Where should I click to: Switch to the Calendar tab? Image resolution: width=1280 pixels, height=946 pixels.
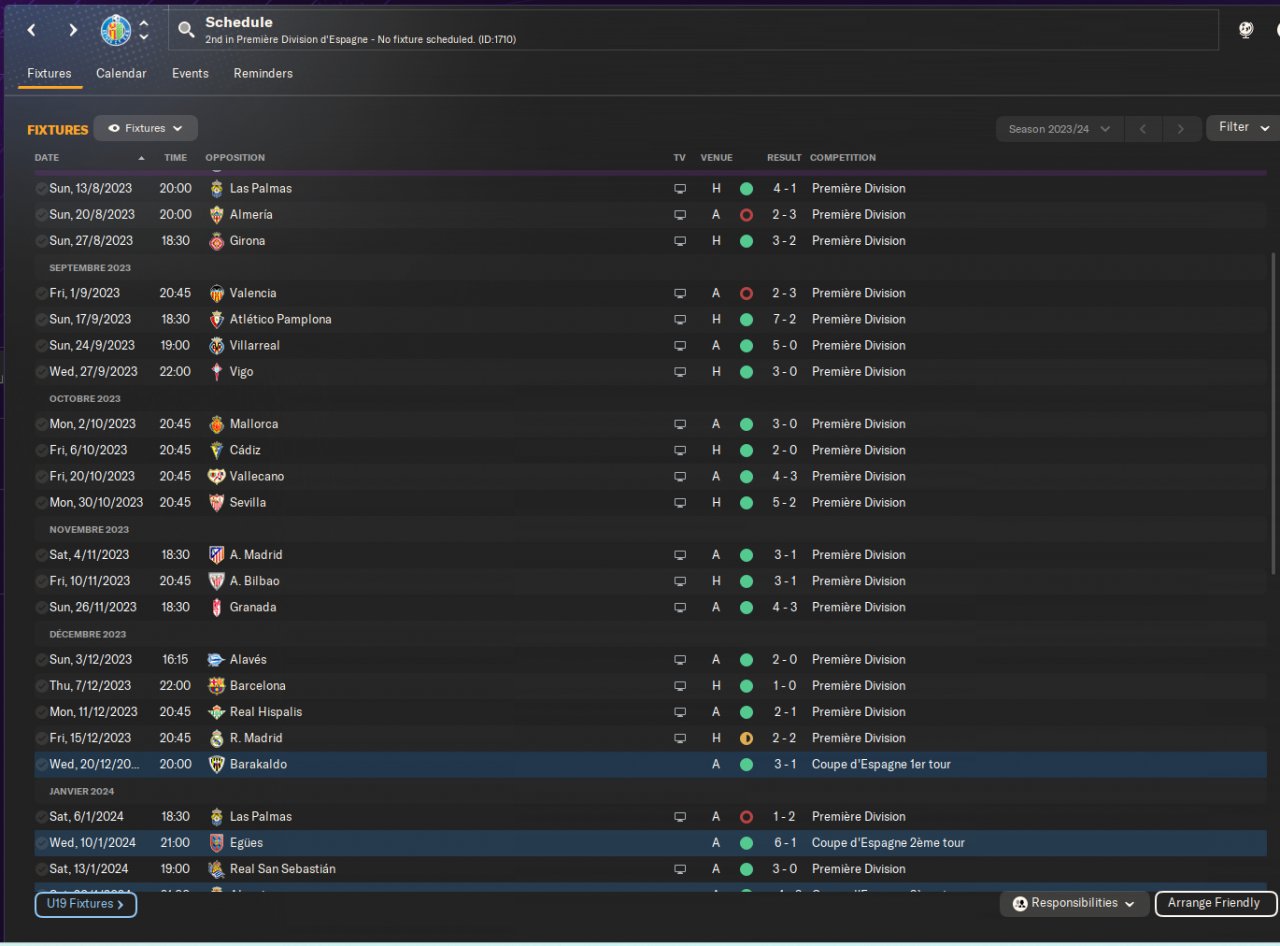[x=121, y=74]
